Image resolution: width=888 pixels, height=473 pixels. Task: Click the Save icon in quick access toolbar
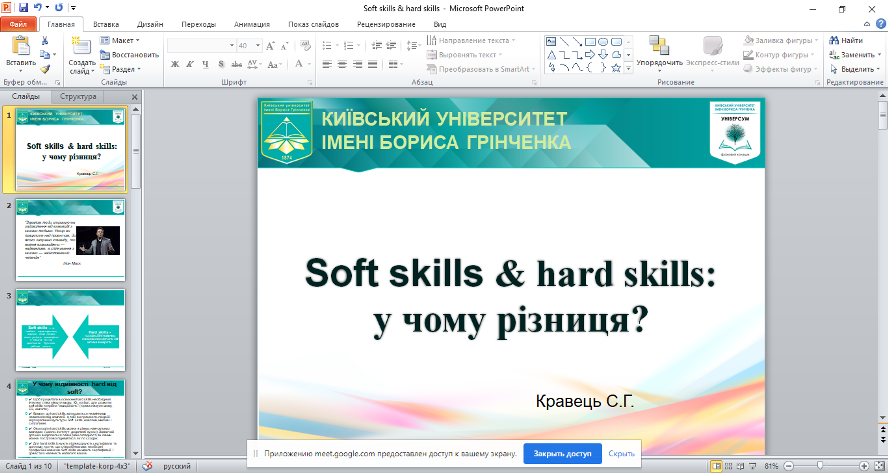click(x=24, y=7)
